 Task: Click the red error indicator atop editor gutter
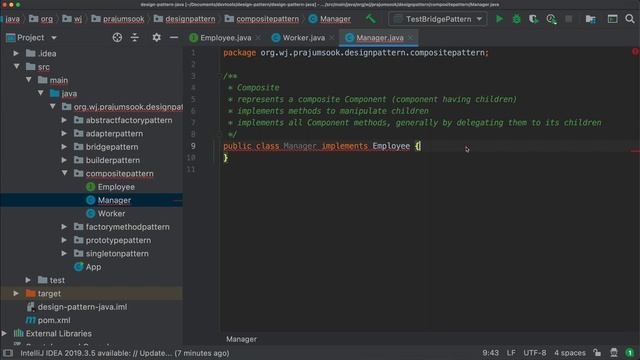click(x=635, y=52)
